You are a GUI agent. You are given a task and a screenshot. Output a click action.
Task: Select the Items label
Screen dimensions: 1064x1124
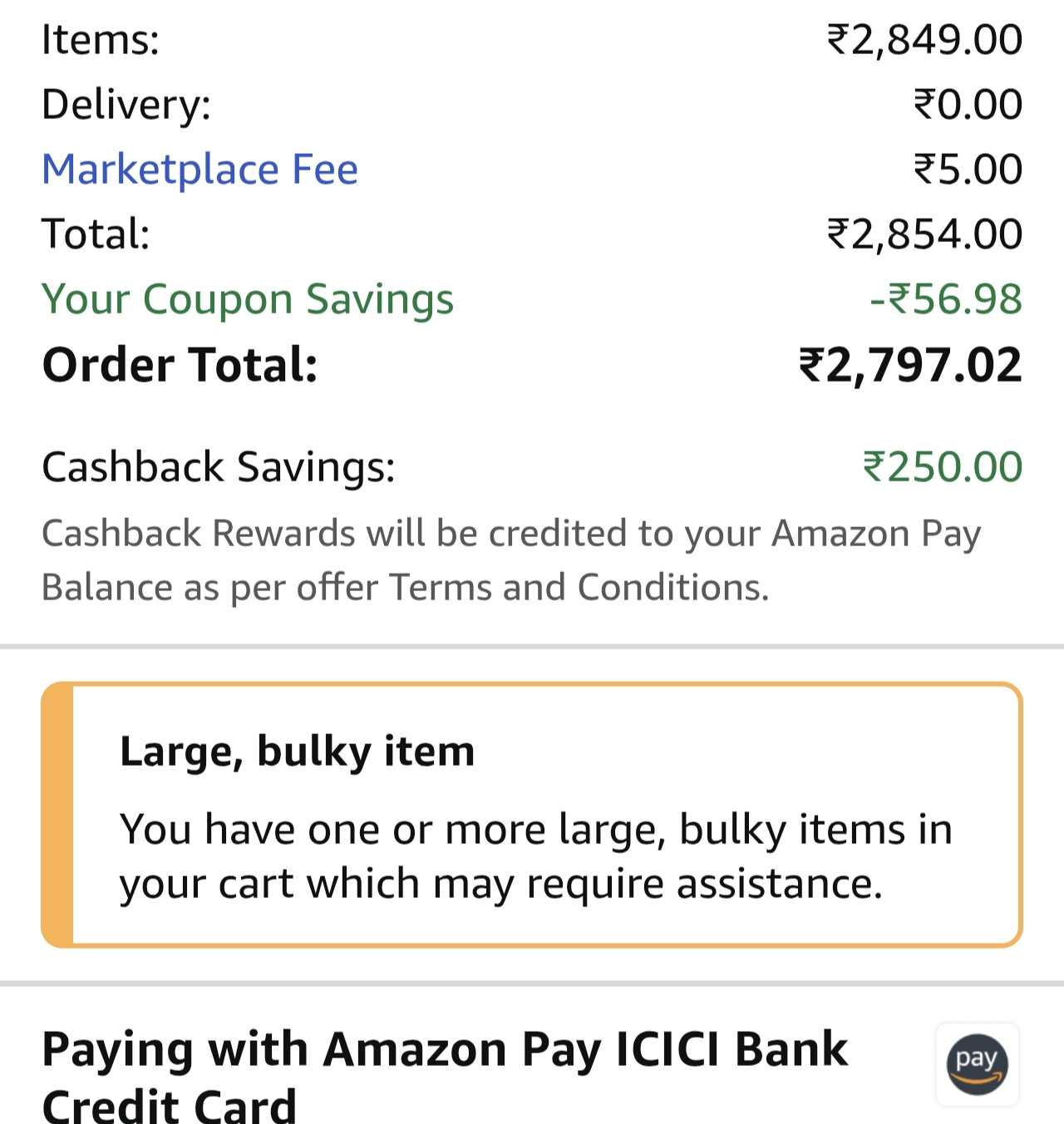click(101, 40)
